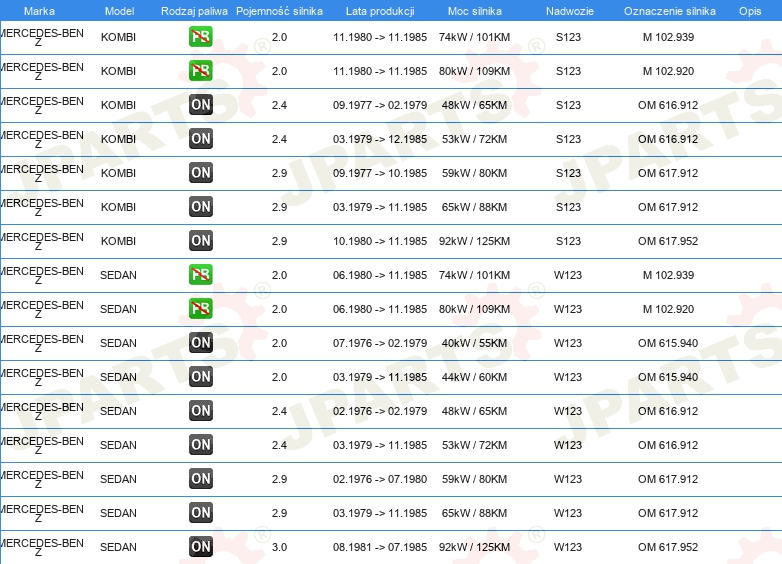Screen dimensions: 782x564
Task: Click the PB fuel icon for SEDAN 80kW / 109KM
Action: [x=200, y=309]
